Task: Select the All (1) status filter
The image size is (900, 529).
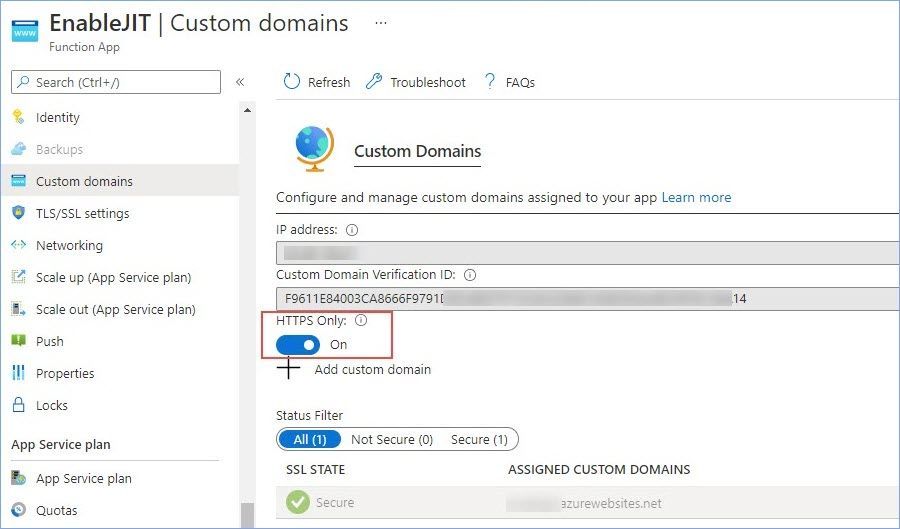Action: tap(309, 439)
